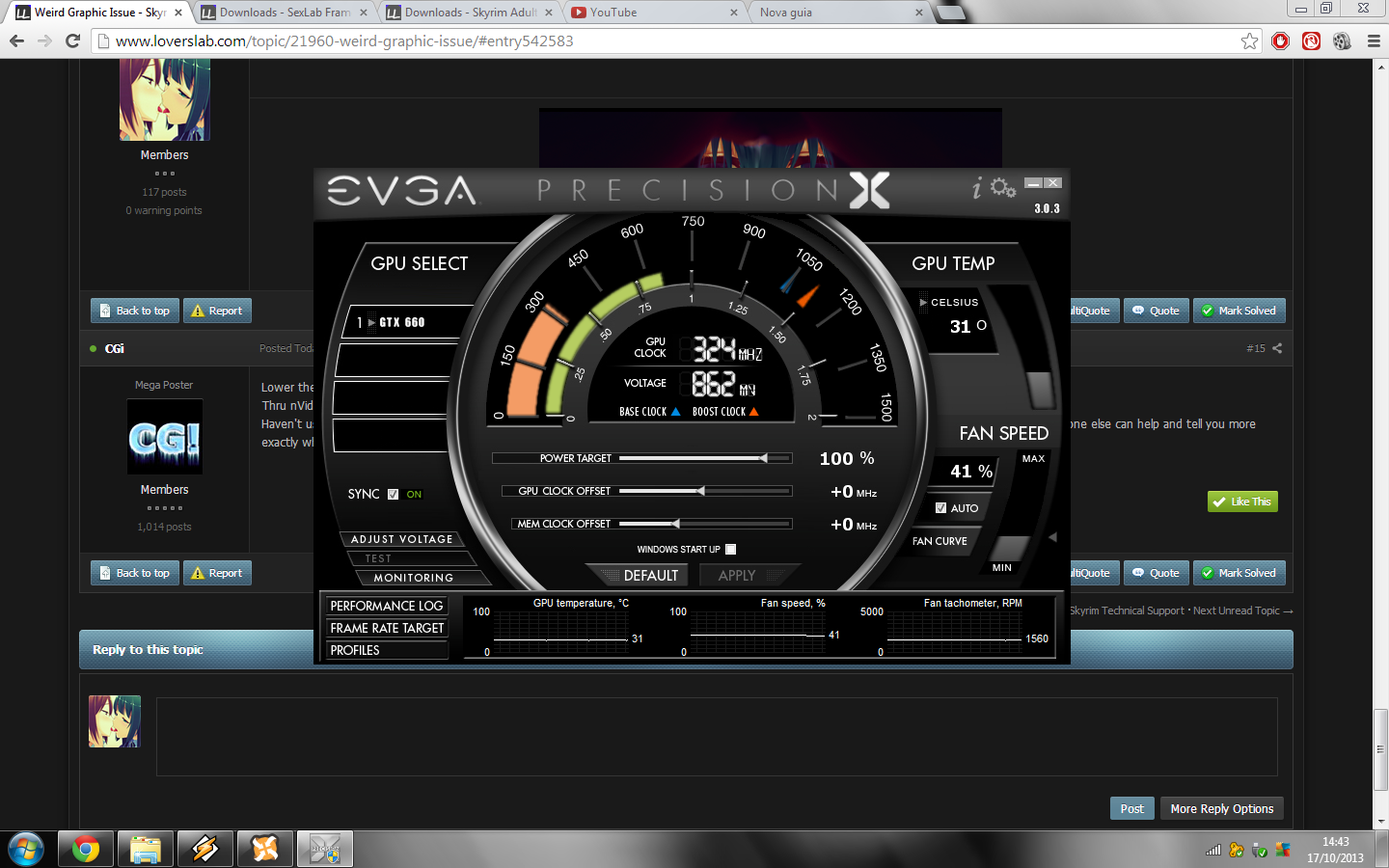This screenshot has width=1389, height=868.
Task: Open the Frame Rate Target tab
Action: tap(387, 628)
